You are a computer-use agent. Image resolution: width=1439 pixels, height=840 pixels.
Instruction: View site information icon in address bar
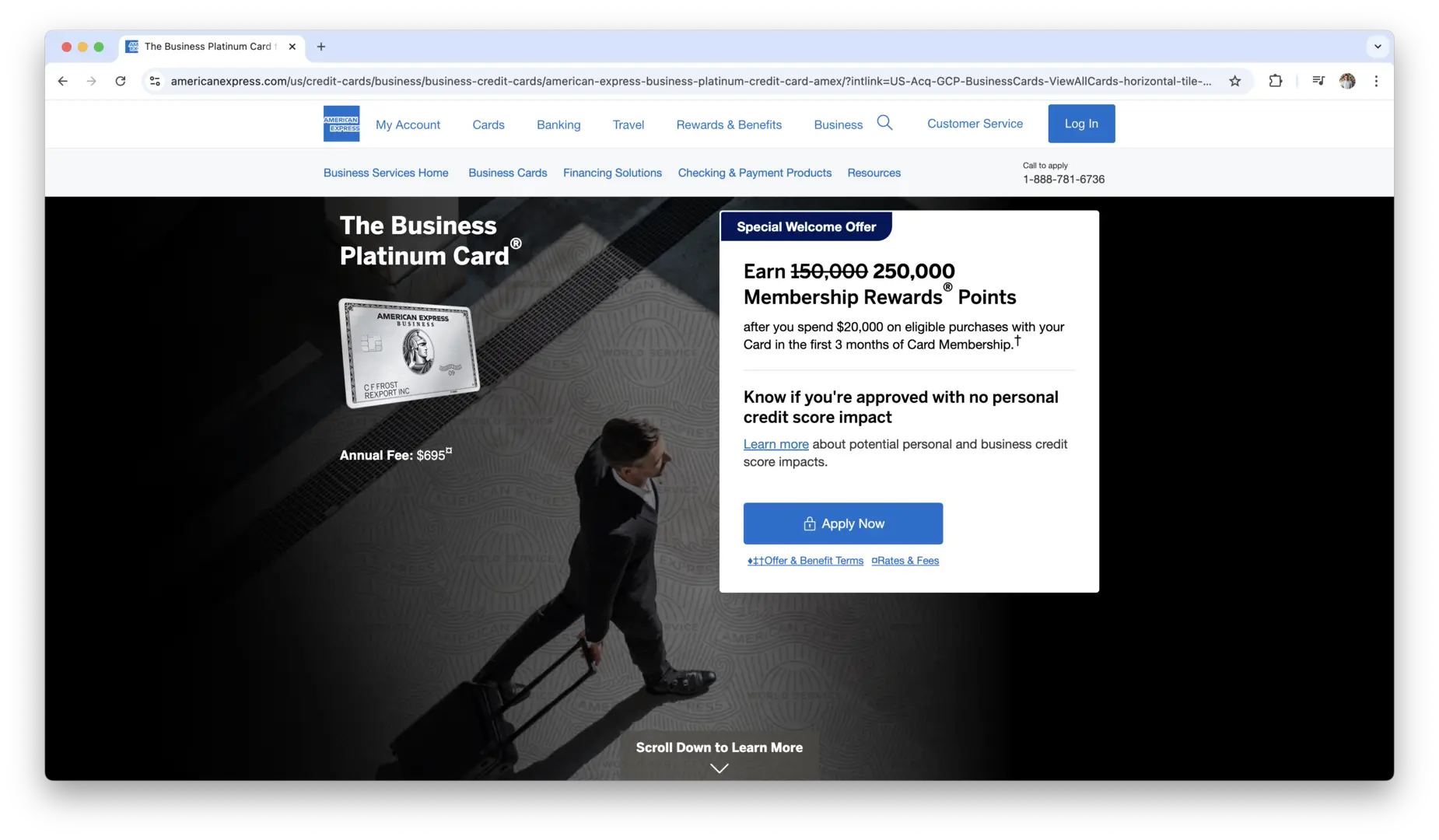click(155, 81)
